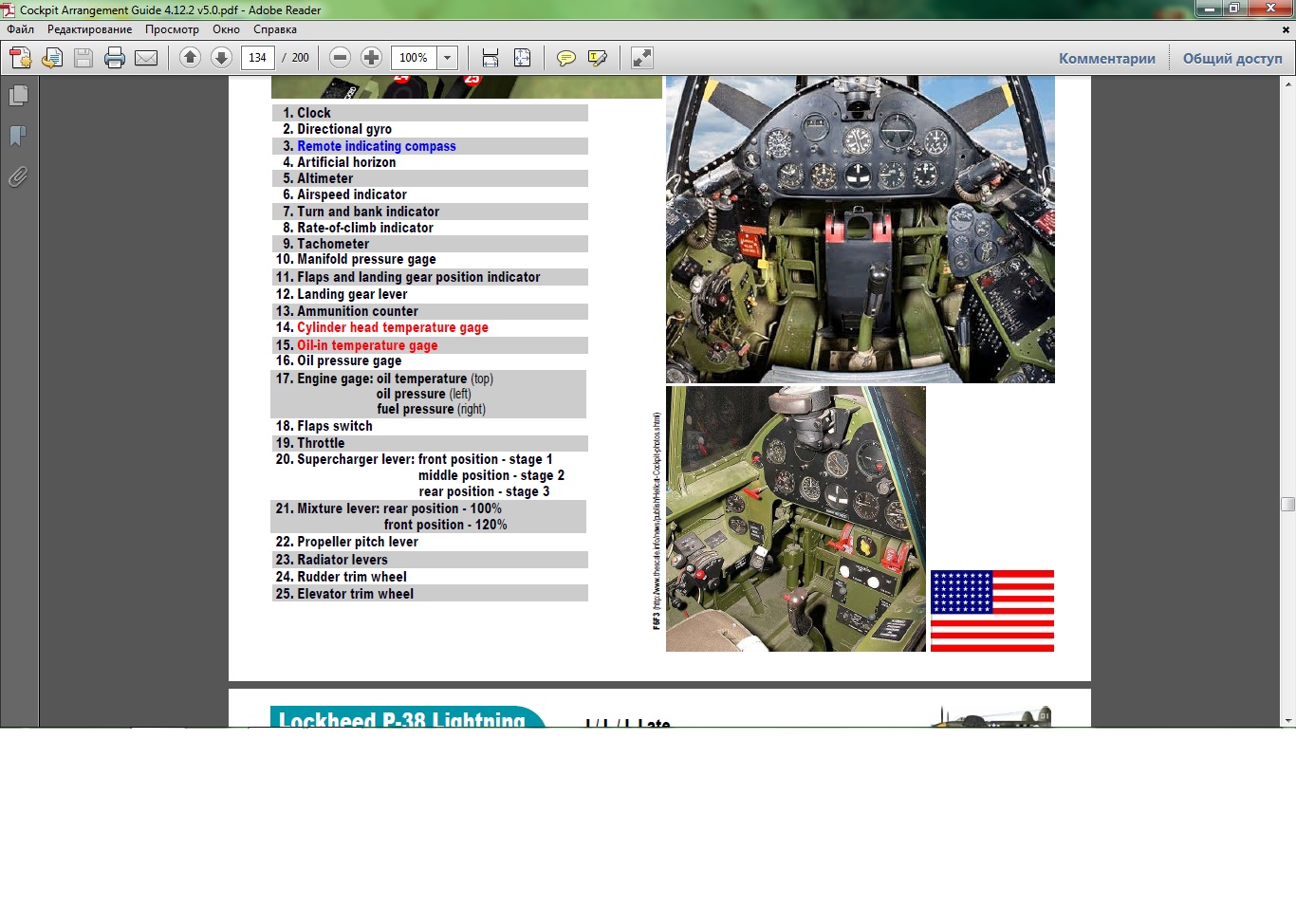
Task: Click the 'Lockheed P-38 Lightning' heading
Action: pos(402,719)
